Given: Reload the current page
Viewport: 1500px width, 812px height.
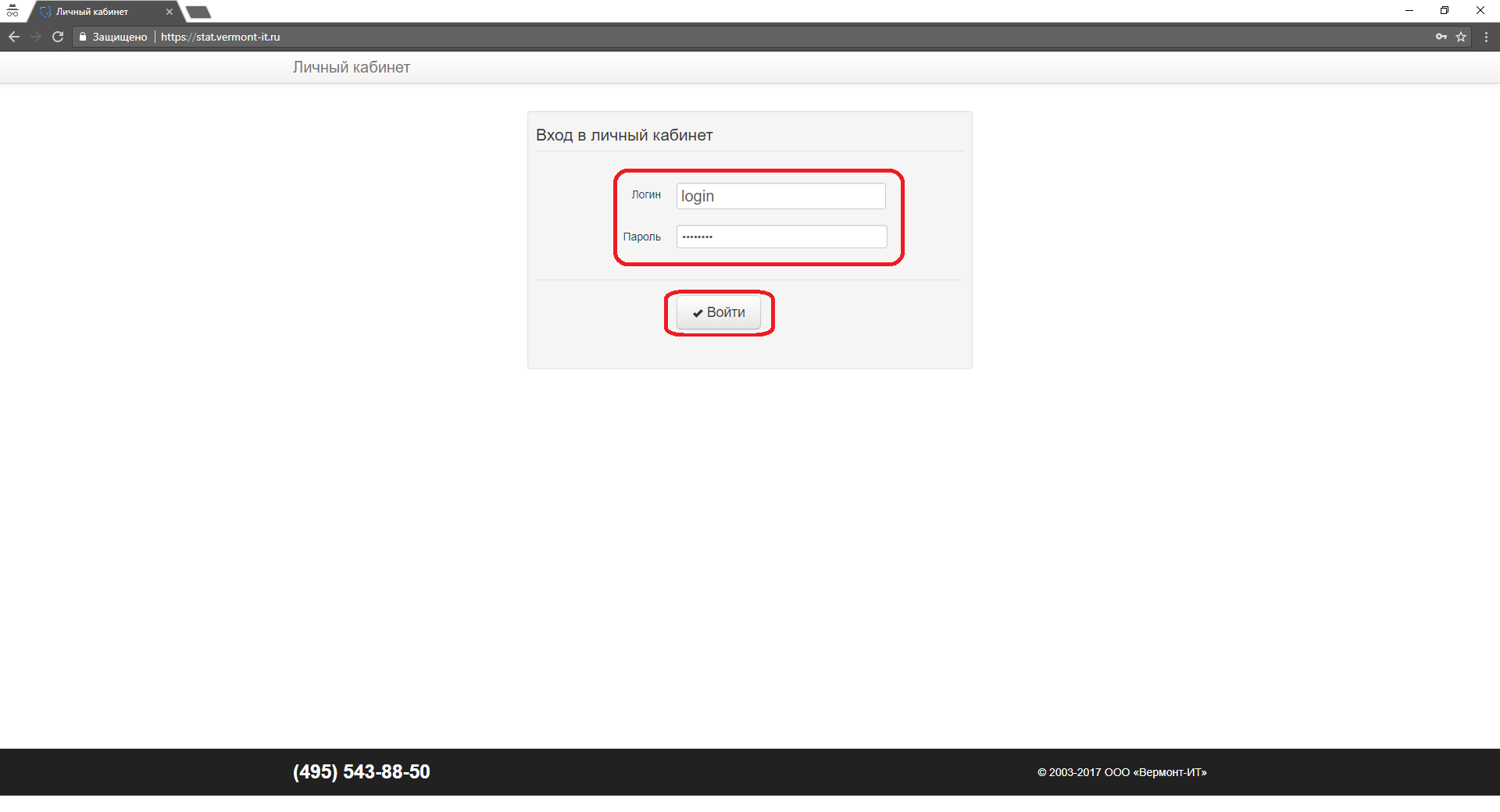Looking at the screenshot, I should coord(58,37).
